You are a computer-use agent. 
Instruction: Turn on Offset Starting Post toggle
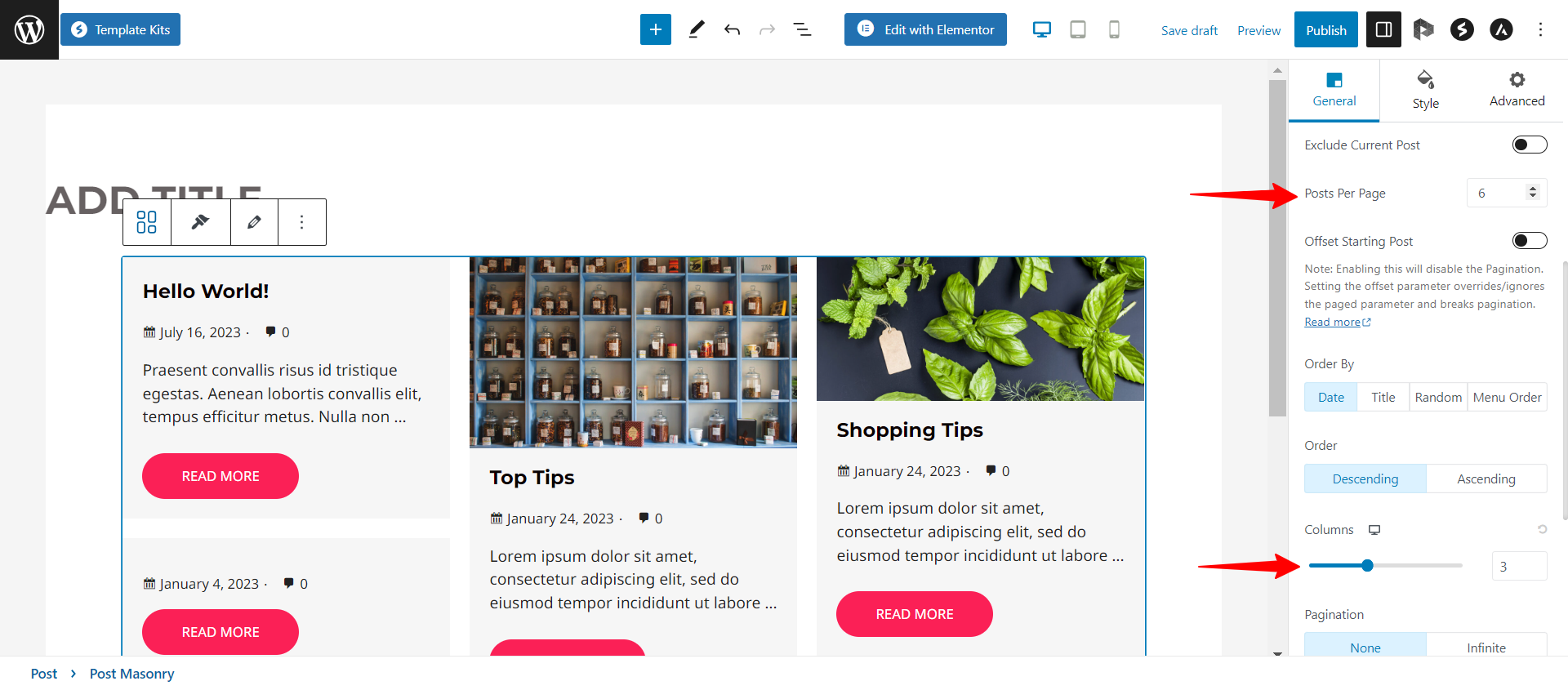tap(1529, 241)
